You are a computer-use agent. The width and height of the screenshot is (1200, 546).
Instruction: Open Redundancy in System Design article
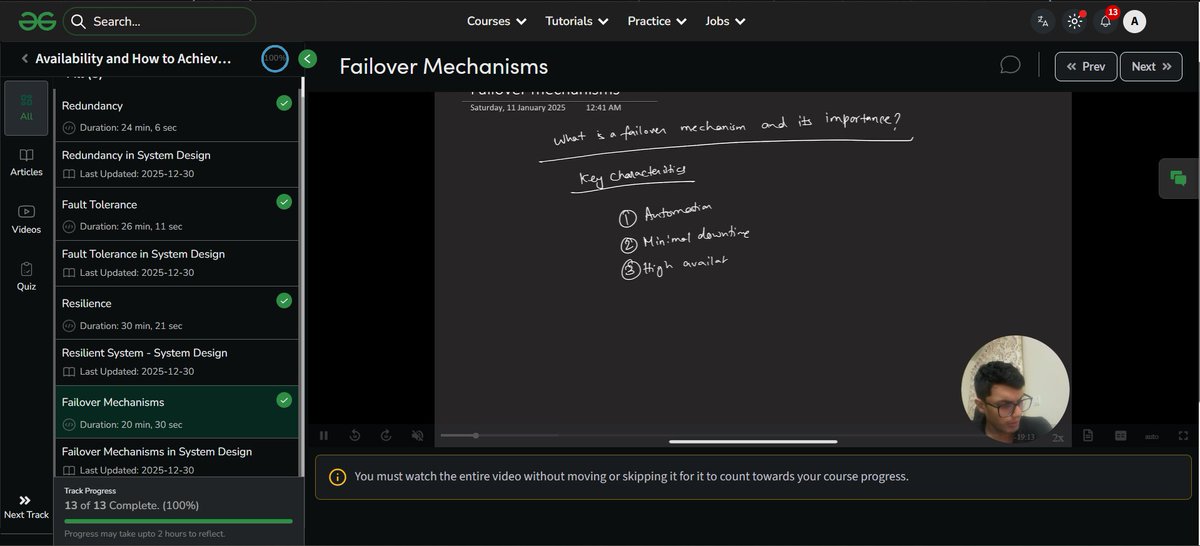coord(176,164)
